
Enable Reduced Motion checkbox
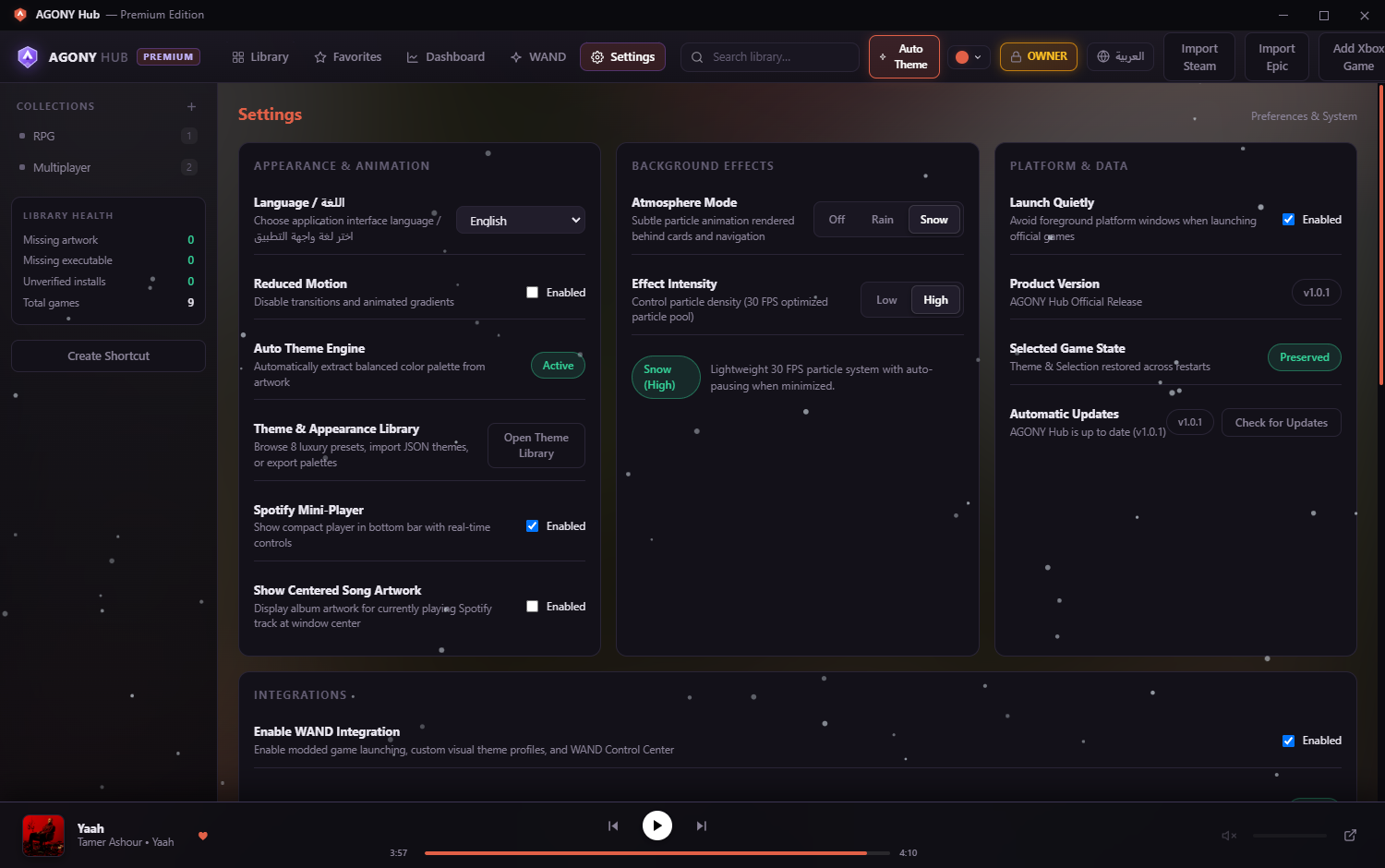pos(532,293)
